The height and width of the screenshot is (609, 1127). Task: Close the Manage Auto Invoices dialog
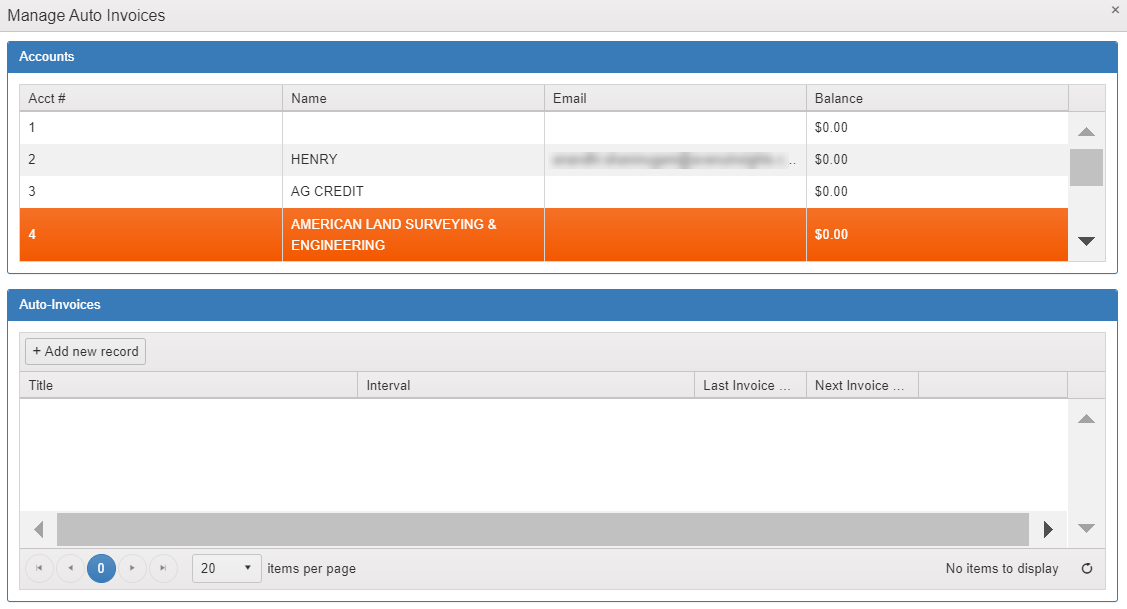(x=1115, y=10)
